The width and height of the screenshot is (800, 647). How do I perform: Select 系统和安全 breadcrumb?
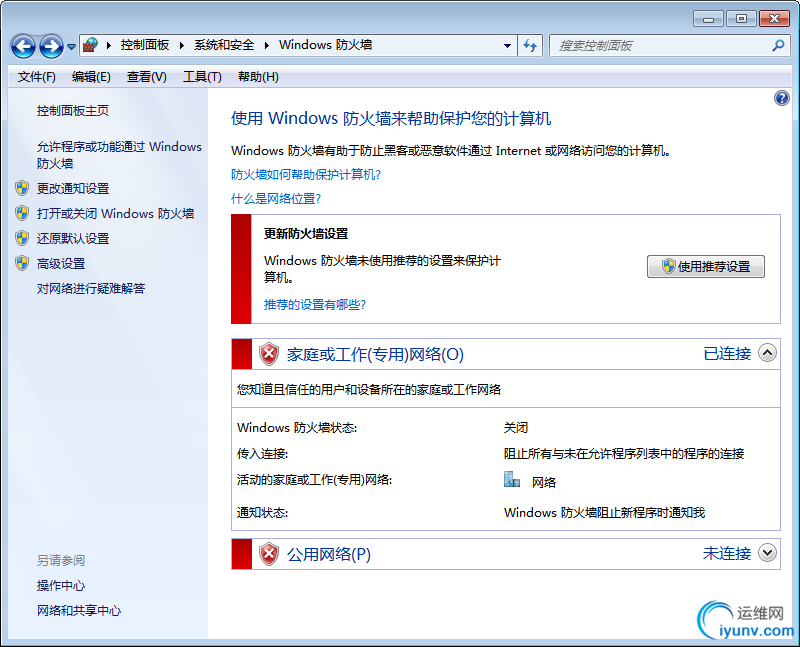(x=224, y=45)
